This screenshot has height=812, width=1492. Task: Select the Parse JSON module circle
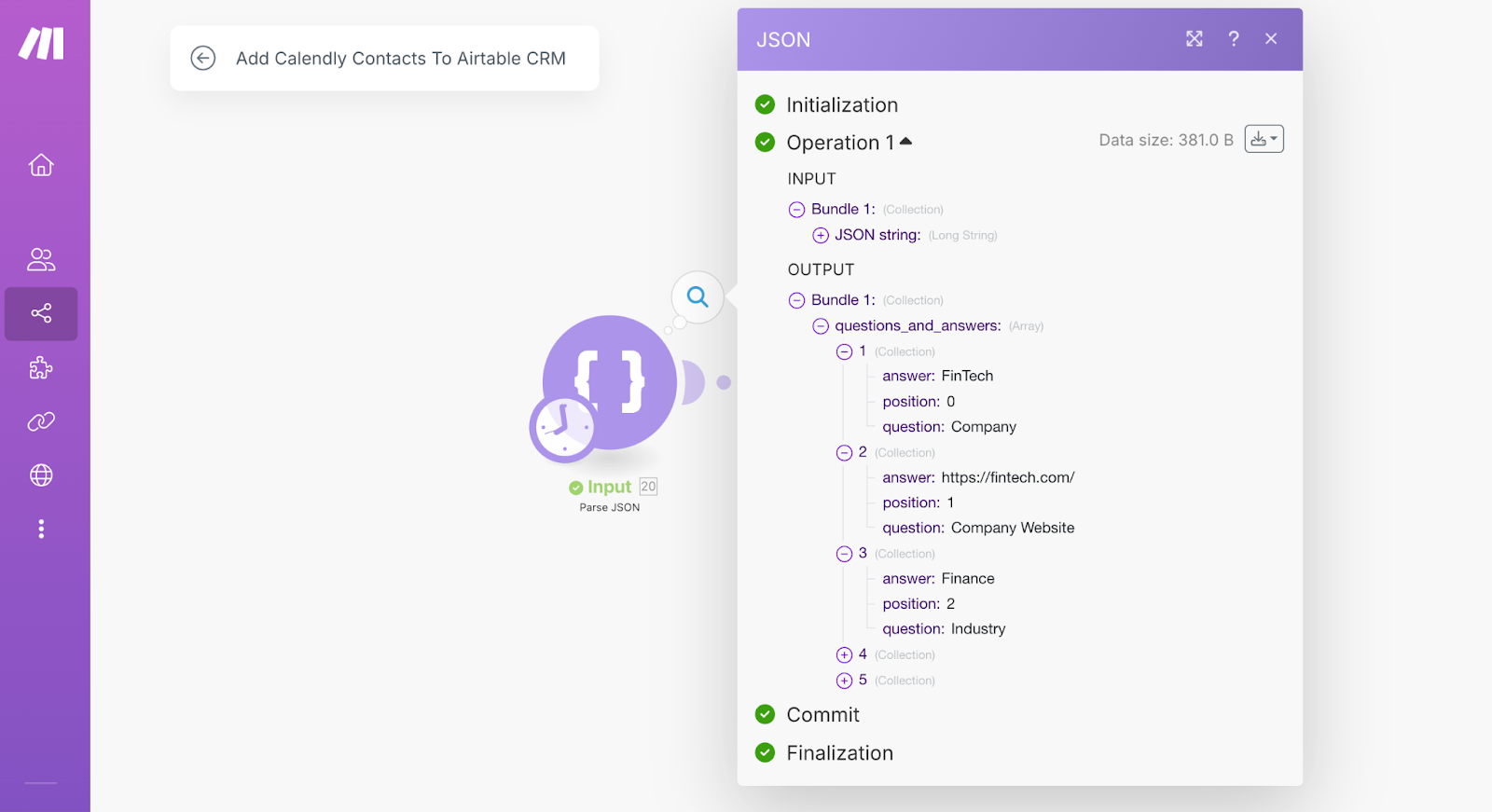[x=610, y=382]
